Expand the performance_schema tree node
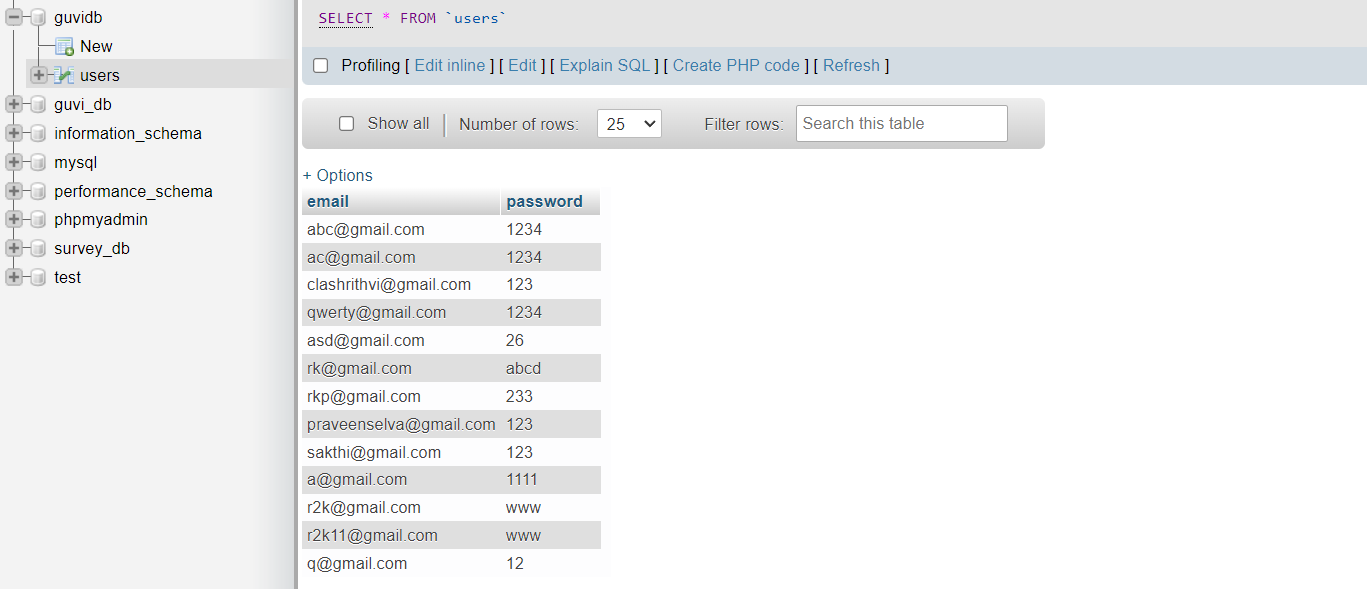 14,190
